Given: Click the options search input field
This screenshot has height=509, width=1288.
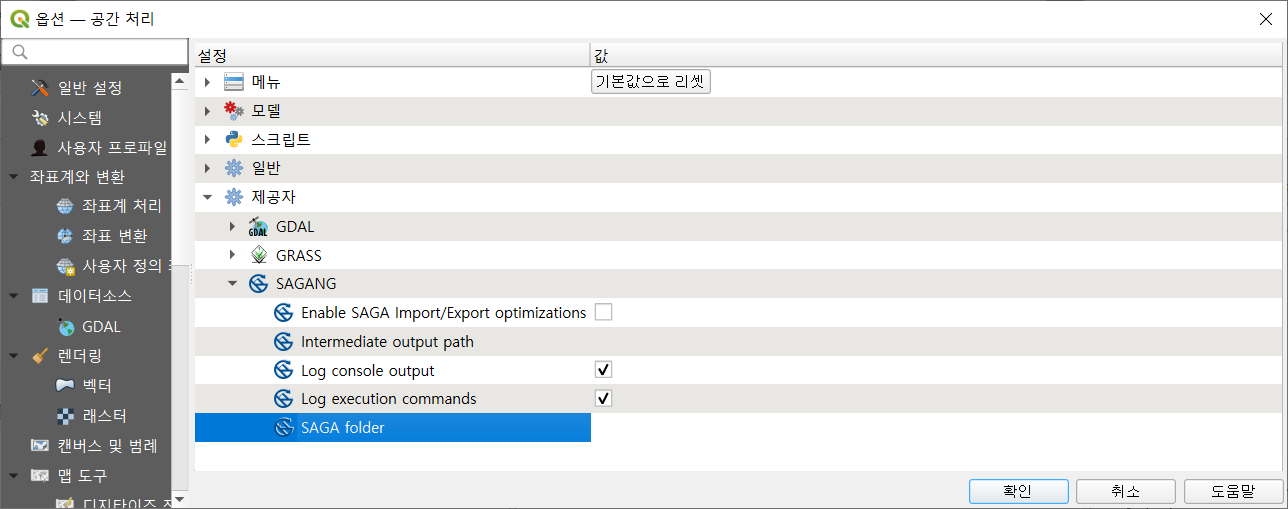Looking at the screenshot, I should [94, 52].
